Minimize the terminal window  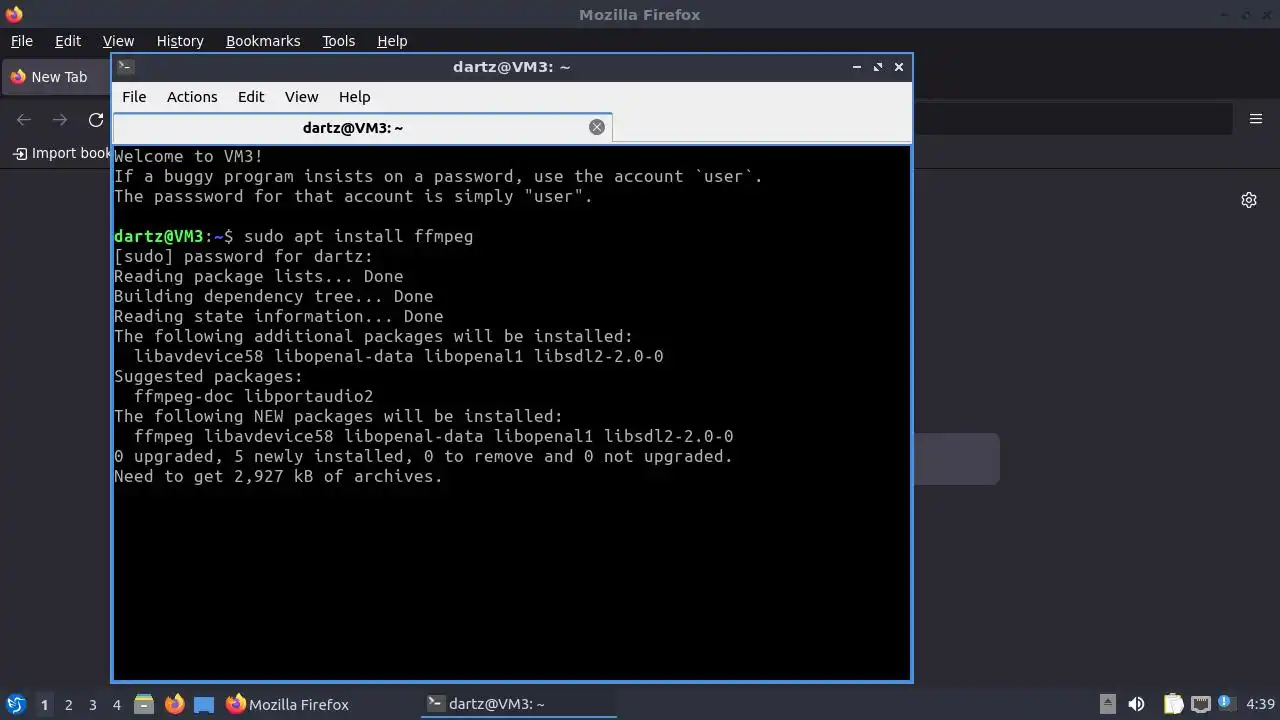tap(857, 67)
